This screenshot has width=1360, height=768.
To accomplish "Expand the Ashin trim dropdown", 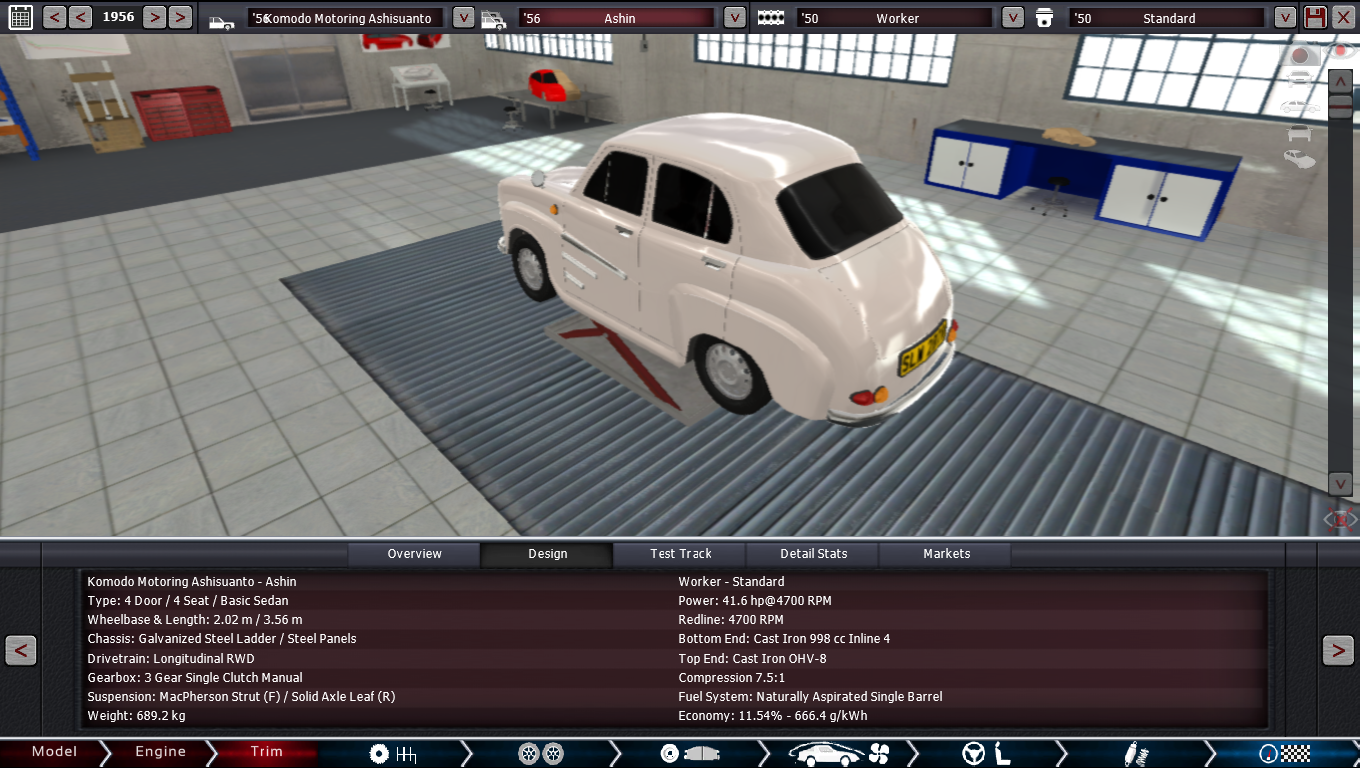I will 734,17.
